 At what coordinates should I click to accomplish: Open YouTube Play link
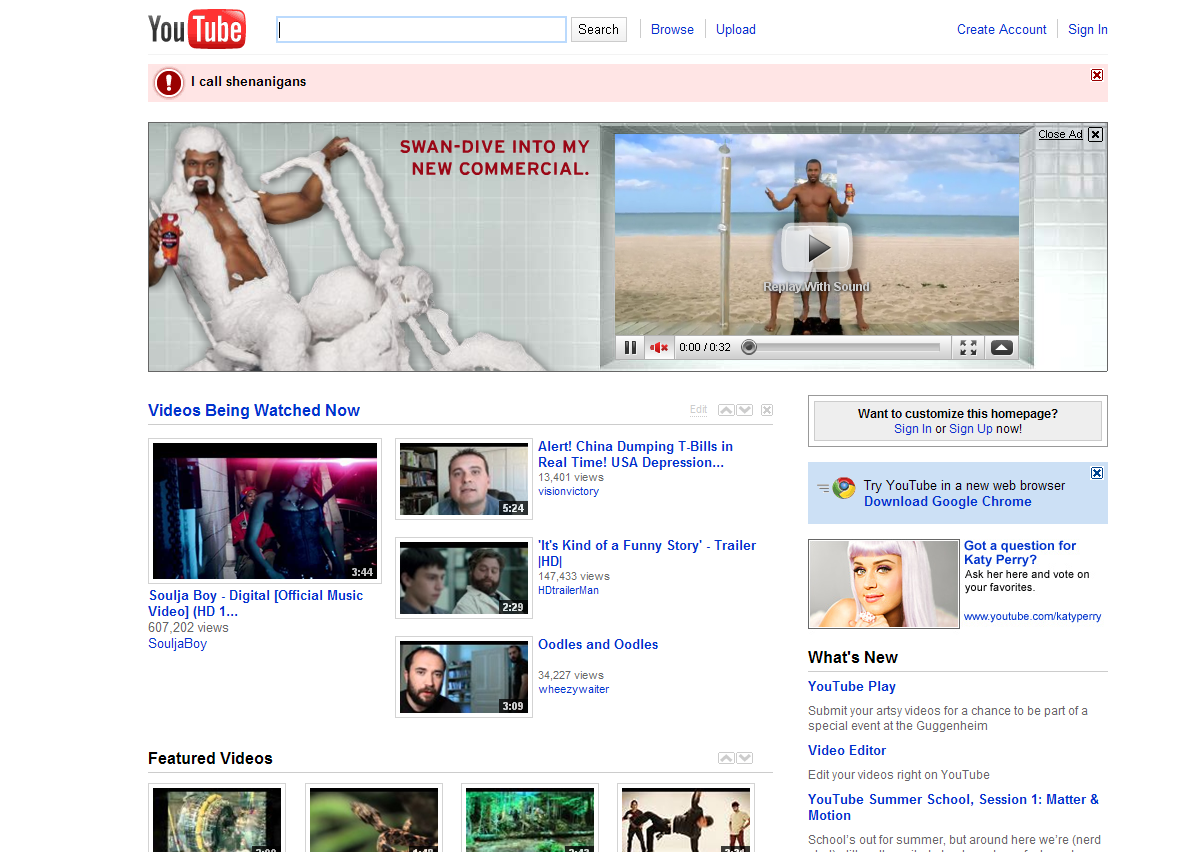[851, 686]
